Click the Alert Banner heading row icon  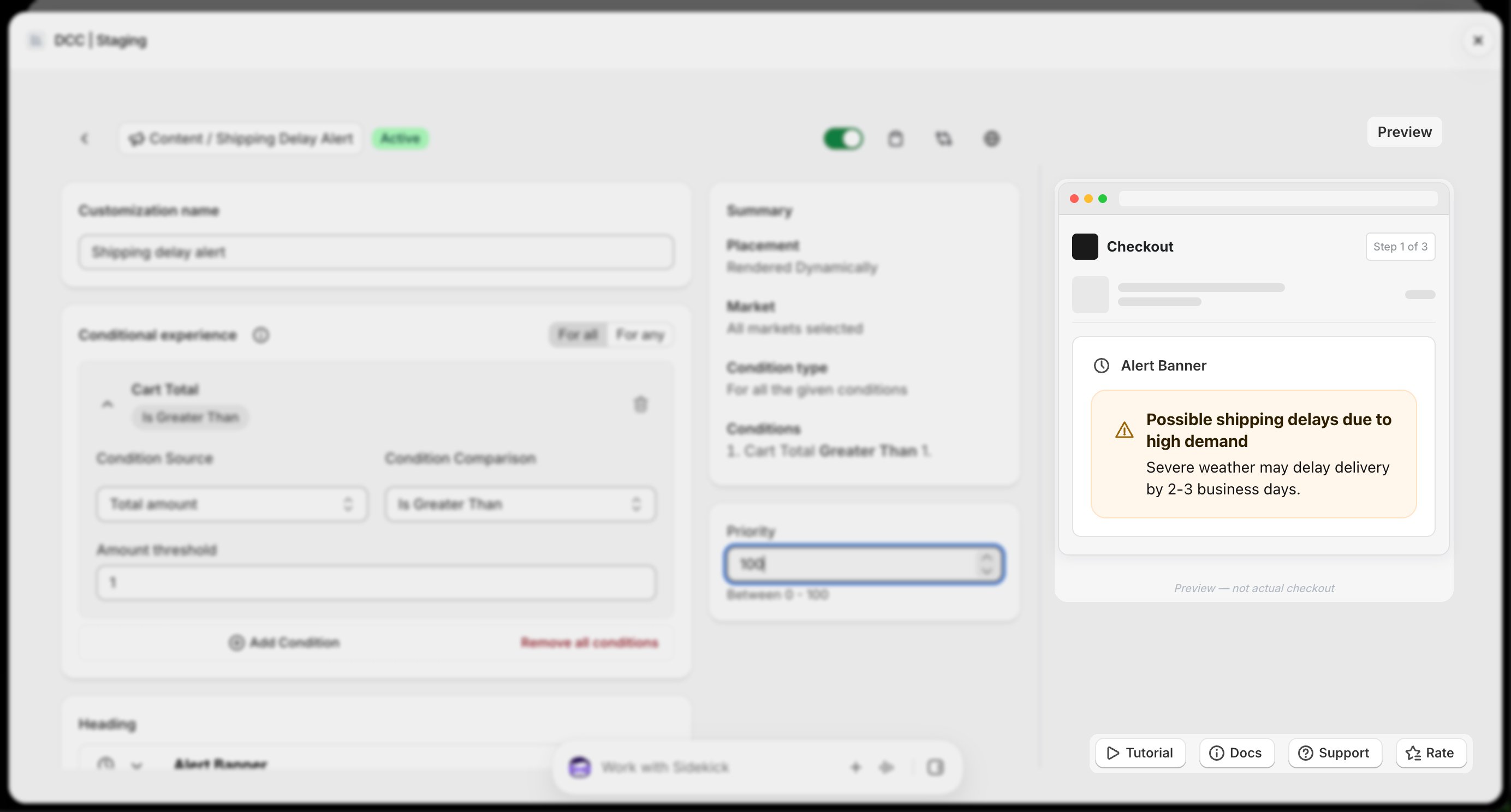(x=105, y=764)
